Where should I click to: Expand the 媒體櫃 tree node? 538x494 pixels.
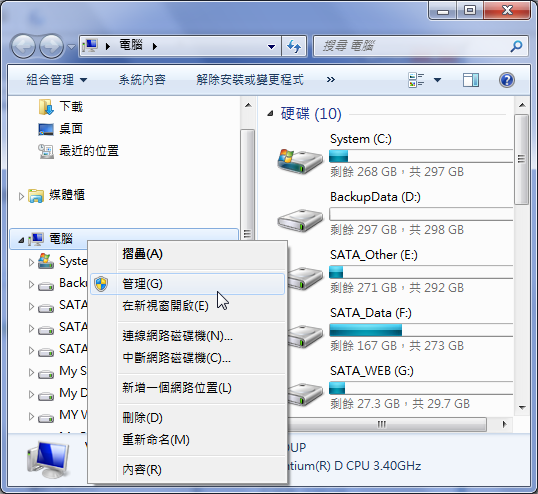click(21, 197)
